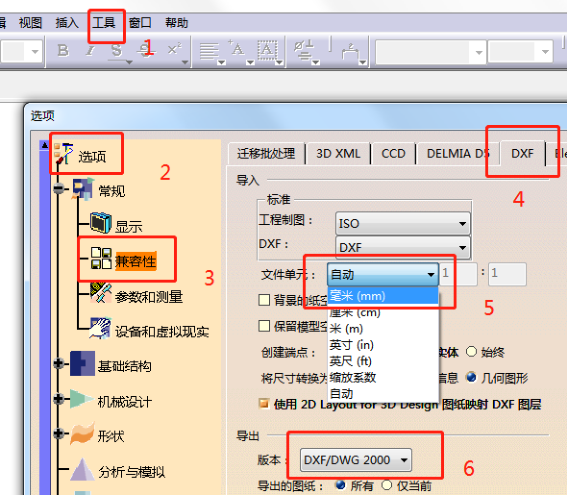
Task: Open the File unit (文件单元) dropdown
Action: 383,274
